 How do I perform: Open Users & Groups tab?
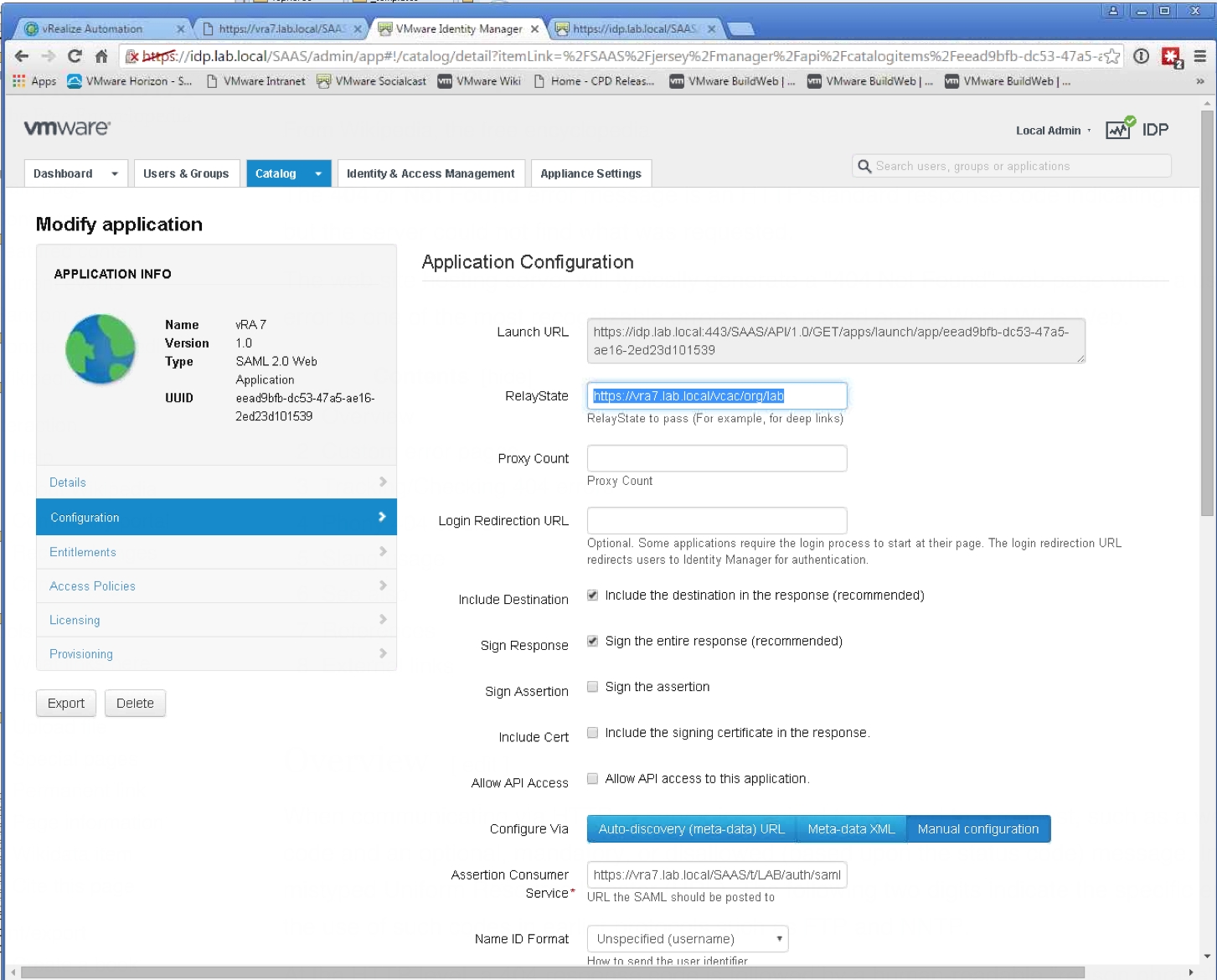[186, 173]
